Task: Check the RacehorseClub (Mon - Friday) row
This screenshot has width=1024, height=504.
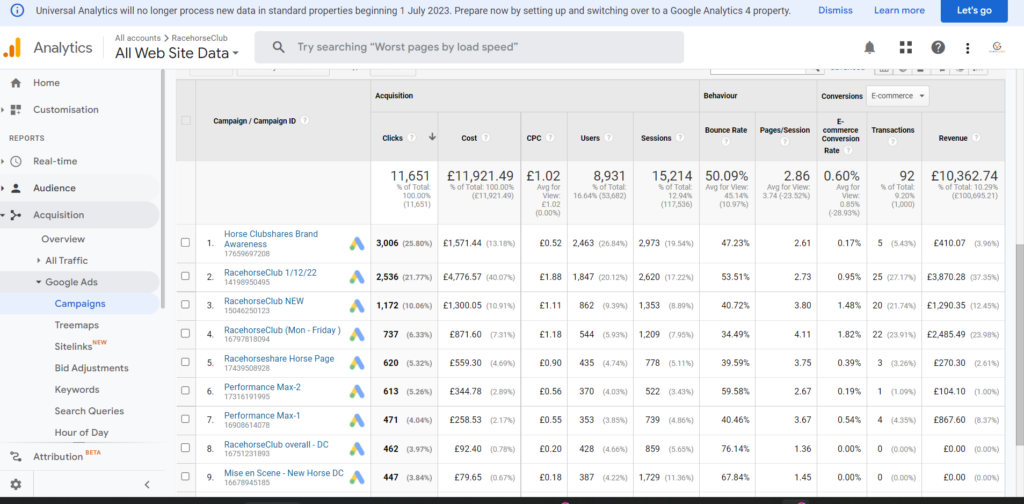Action: [185, 334]
